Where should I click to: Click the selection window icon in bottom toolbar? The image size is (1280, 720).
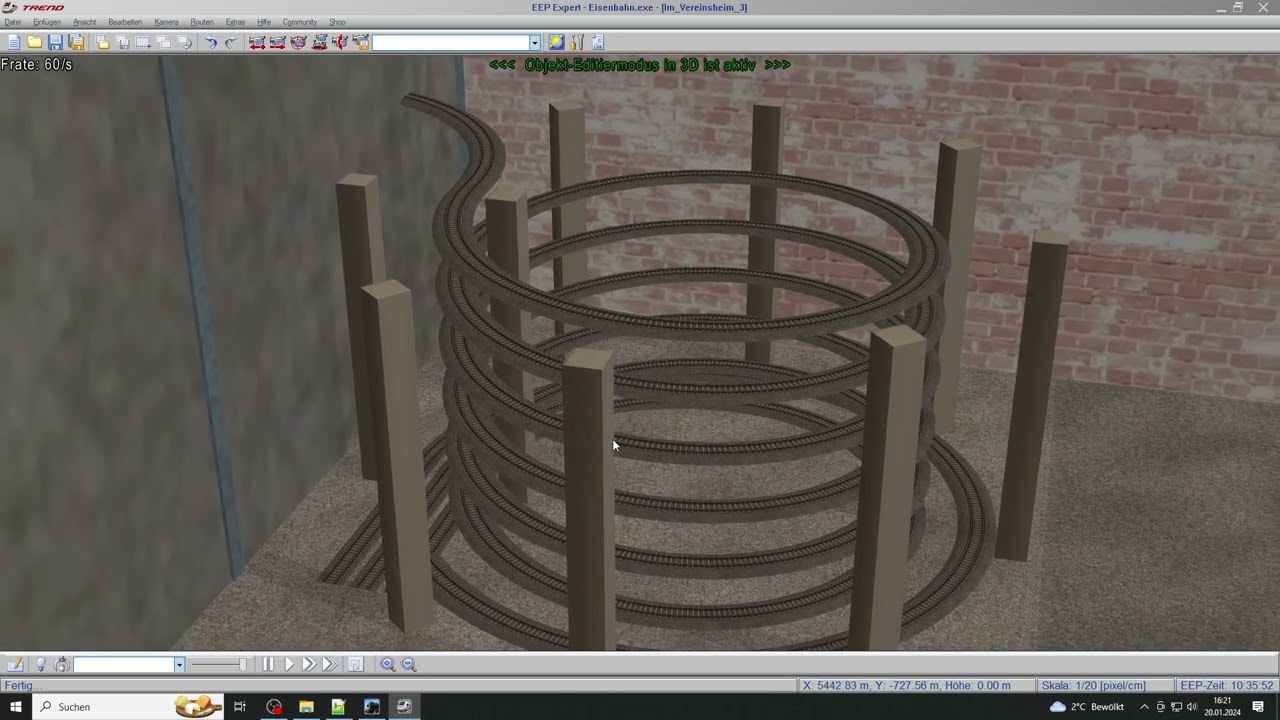point(356,664)
